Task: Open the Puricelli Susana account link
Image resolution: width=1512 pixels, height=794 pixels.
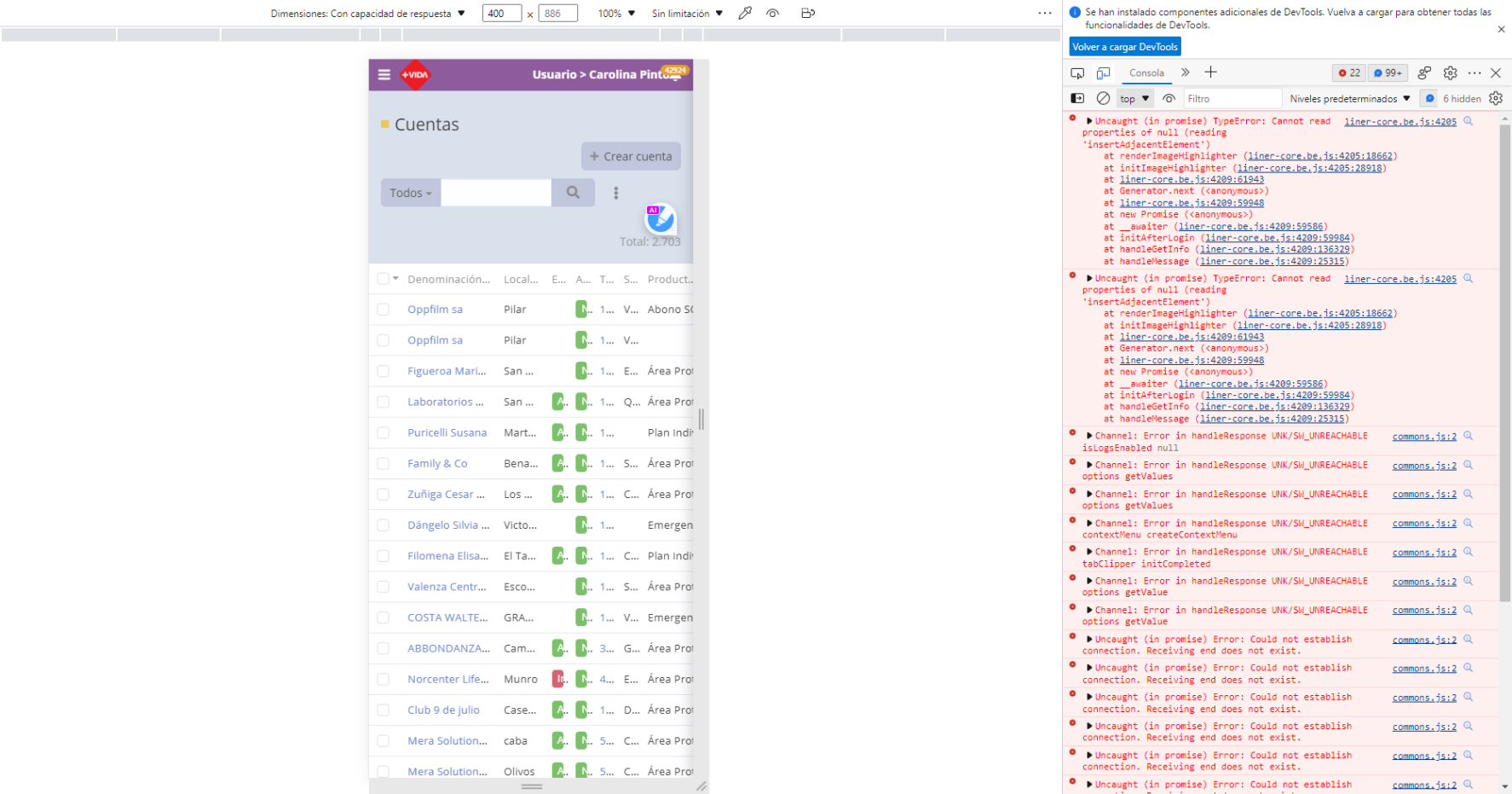Action: tap(447, 432)
